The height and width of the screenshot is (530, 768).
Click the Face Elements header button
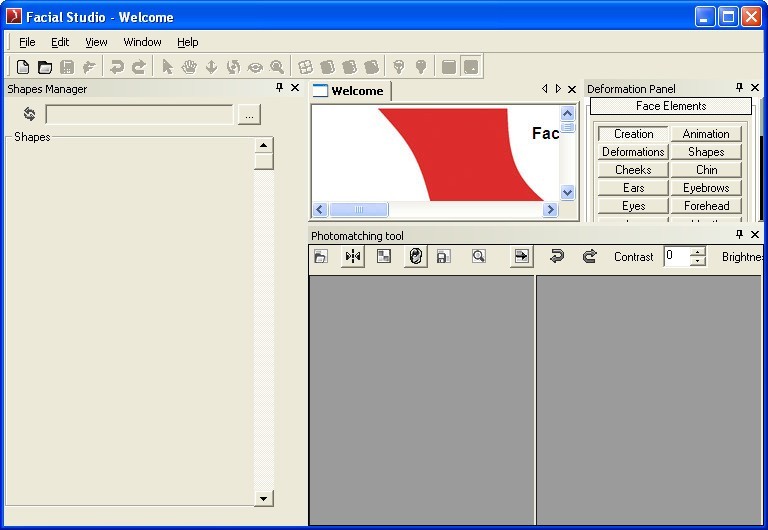pyautogui.click(x=671, y=106)
